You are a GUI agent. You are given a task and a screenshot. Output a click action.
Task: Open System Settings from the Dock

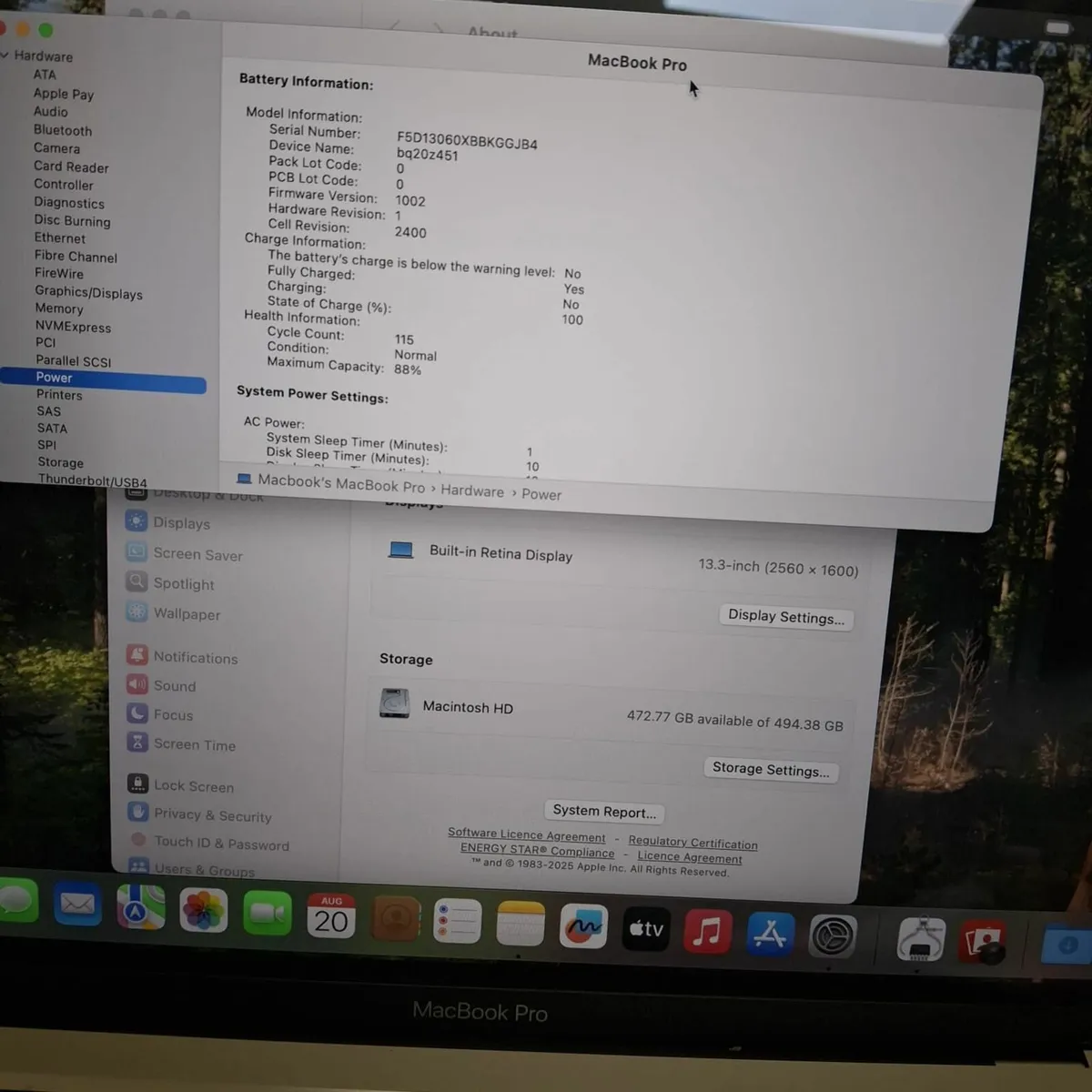833,937
